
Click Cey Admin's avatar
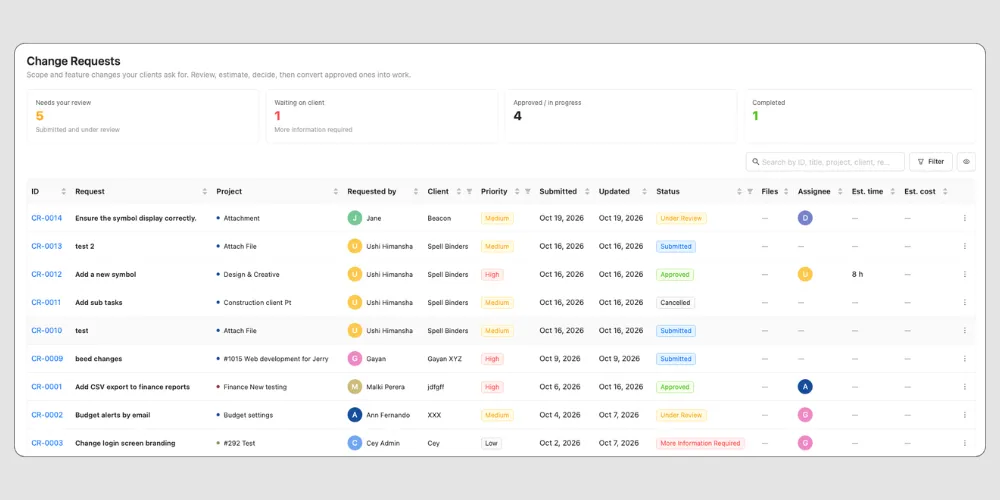point(355,443)
